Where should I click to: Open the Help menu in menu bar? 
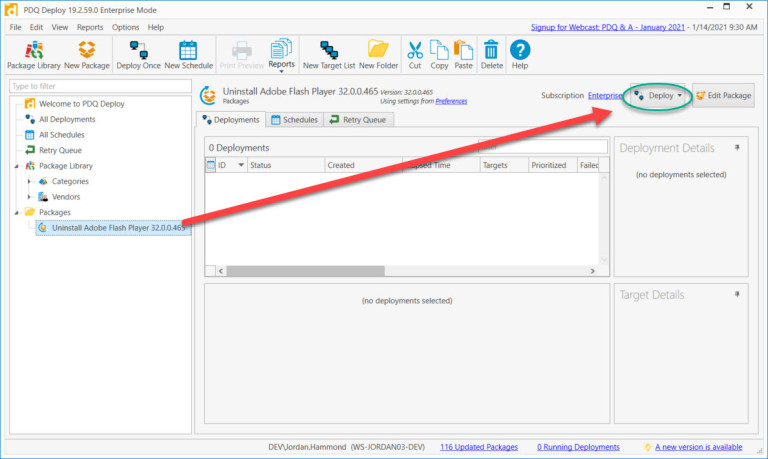(156, 27)
